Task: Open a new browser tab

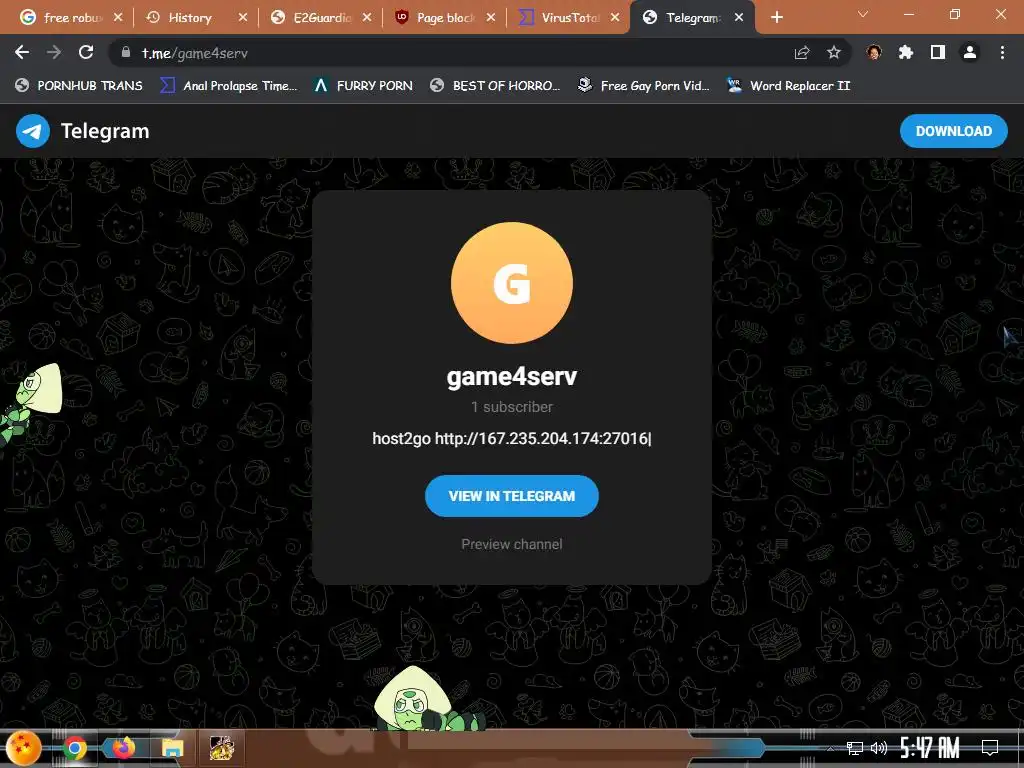Action: click(x=776, y=18)
